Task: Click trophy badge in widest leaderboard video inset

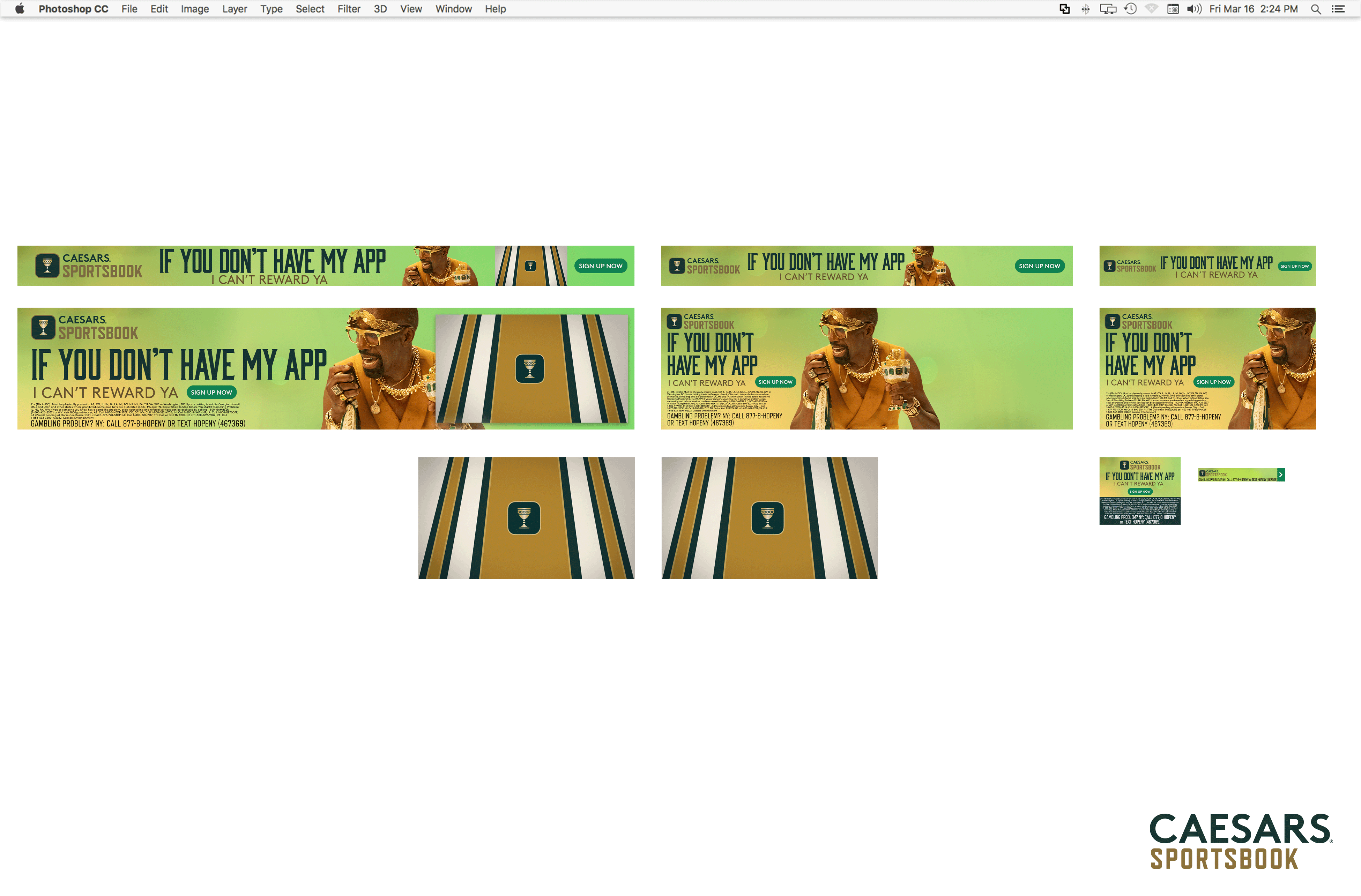Action: click(x=531, y=266)
